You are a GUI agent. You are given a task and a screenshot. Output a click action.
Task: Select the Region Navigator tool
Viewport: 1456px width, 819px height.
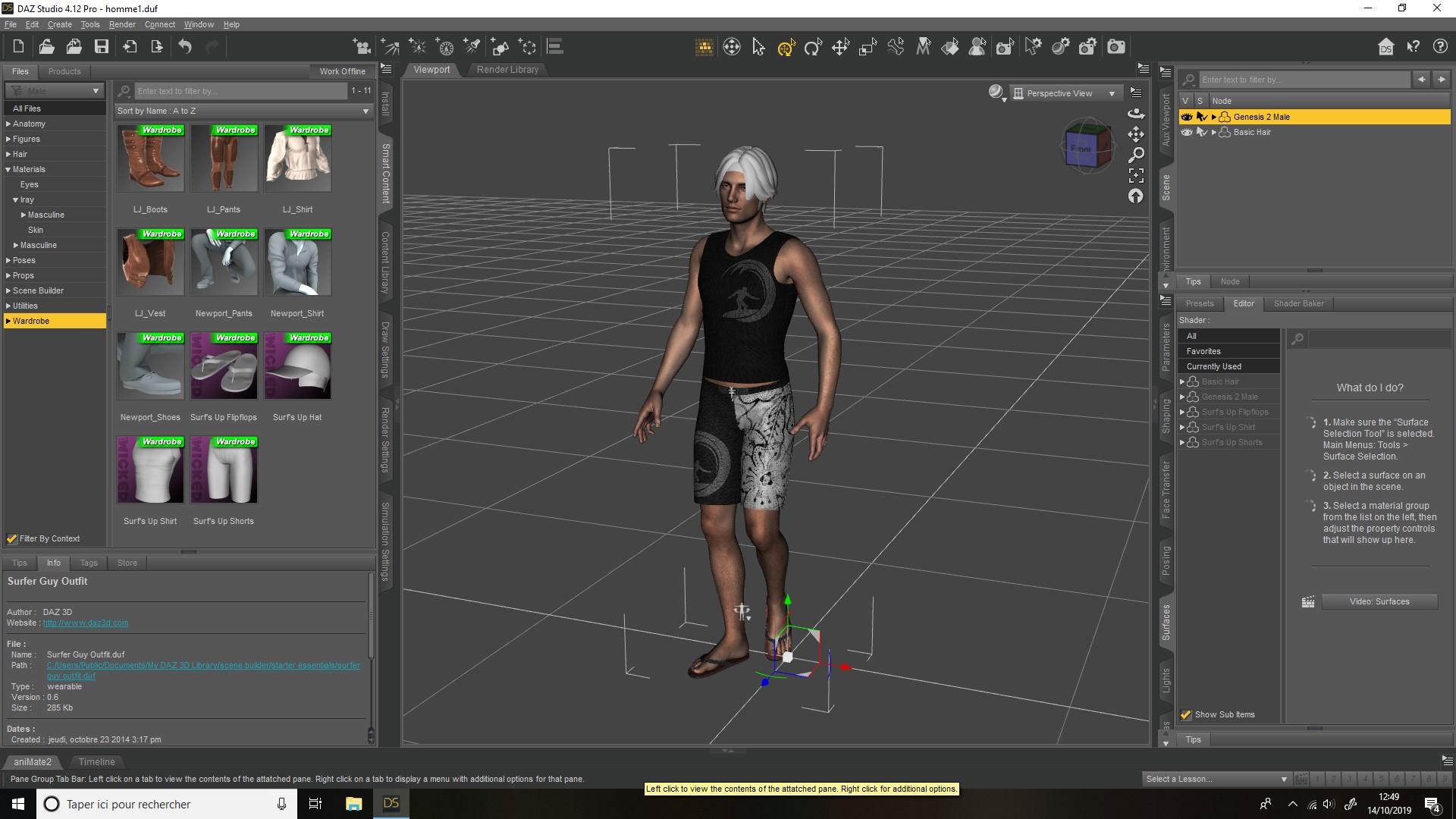click(x=977, y=47)
